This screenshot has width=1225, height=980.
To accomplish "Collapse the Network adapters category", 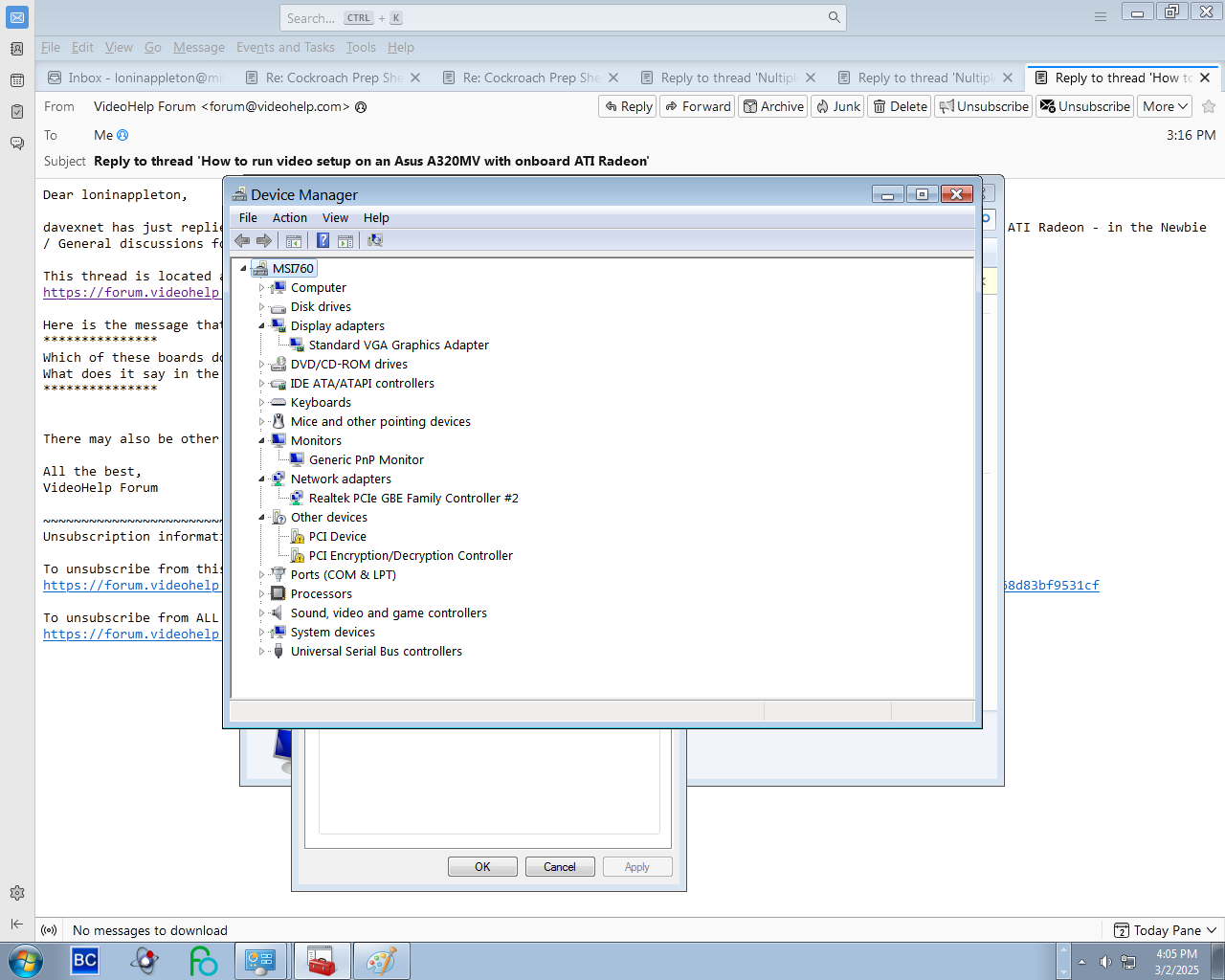I will pos(261,479).
